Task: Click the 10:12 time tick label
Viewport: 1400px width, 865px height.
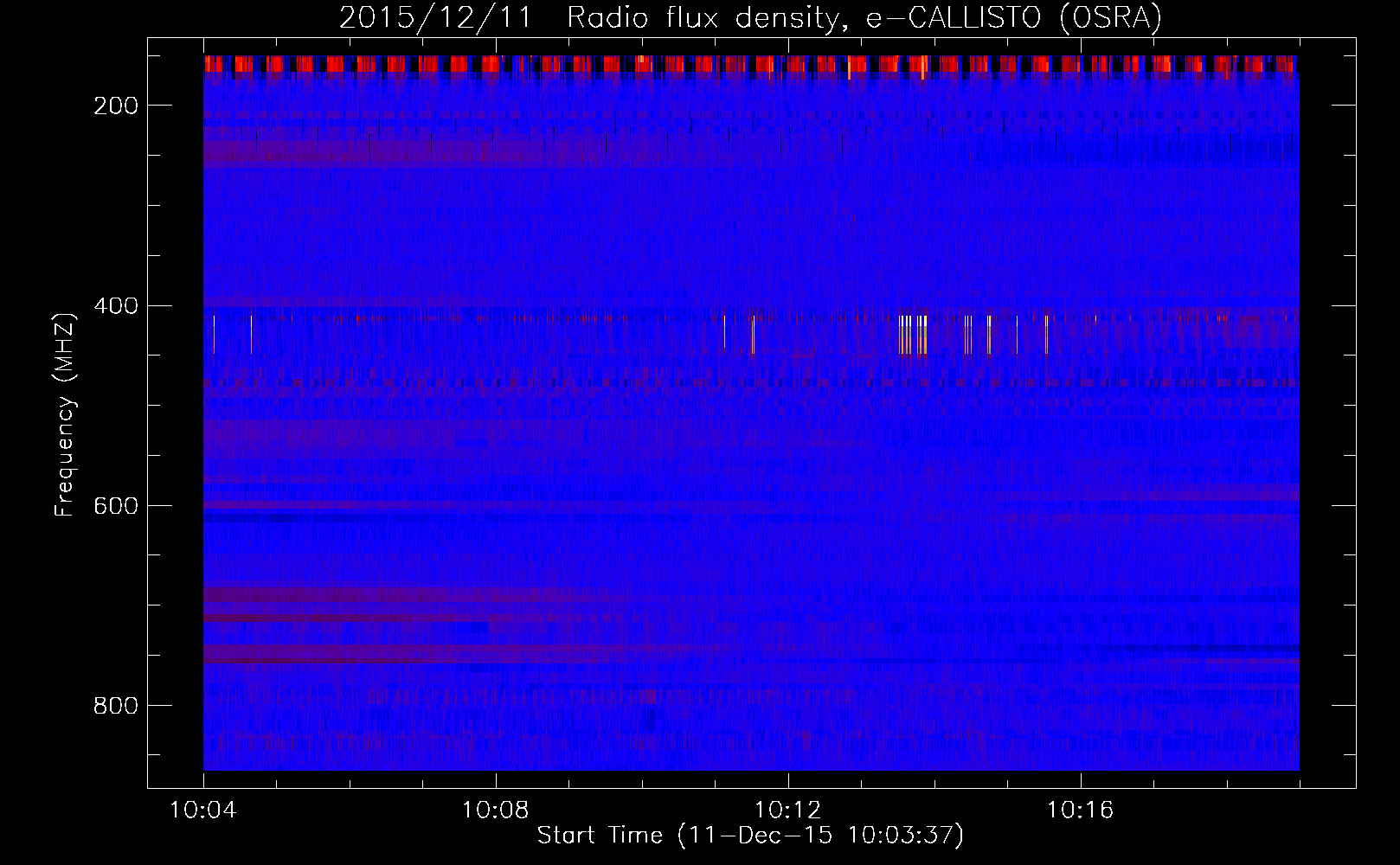Action: 788,811
